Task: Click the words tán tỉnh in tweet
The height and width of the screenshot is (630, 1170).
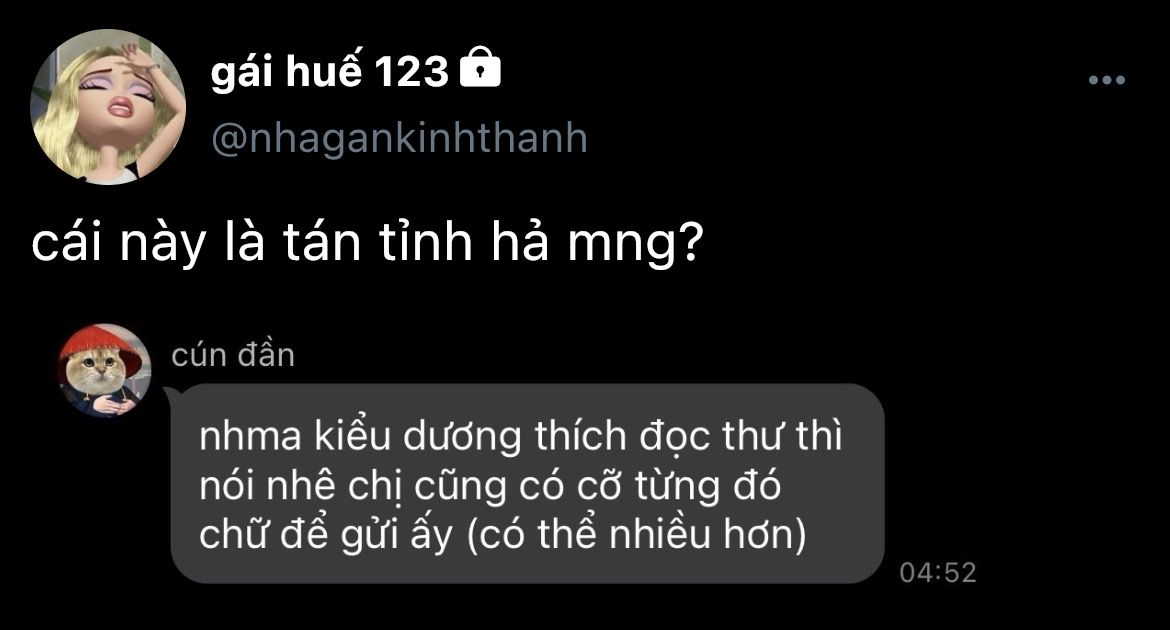Action: point(378,242)
